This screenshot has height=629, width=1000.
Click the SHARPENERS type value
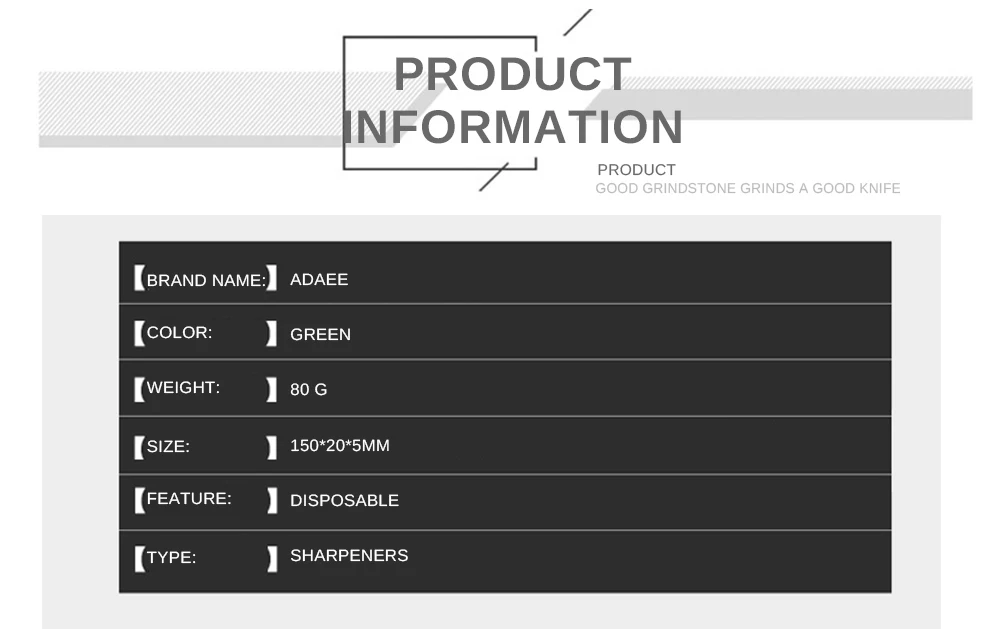pos(349,555)
